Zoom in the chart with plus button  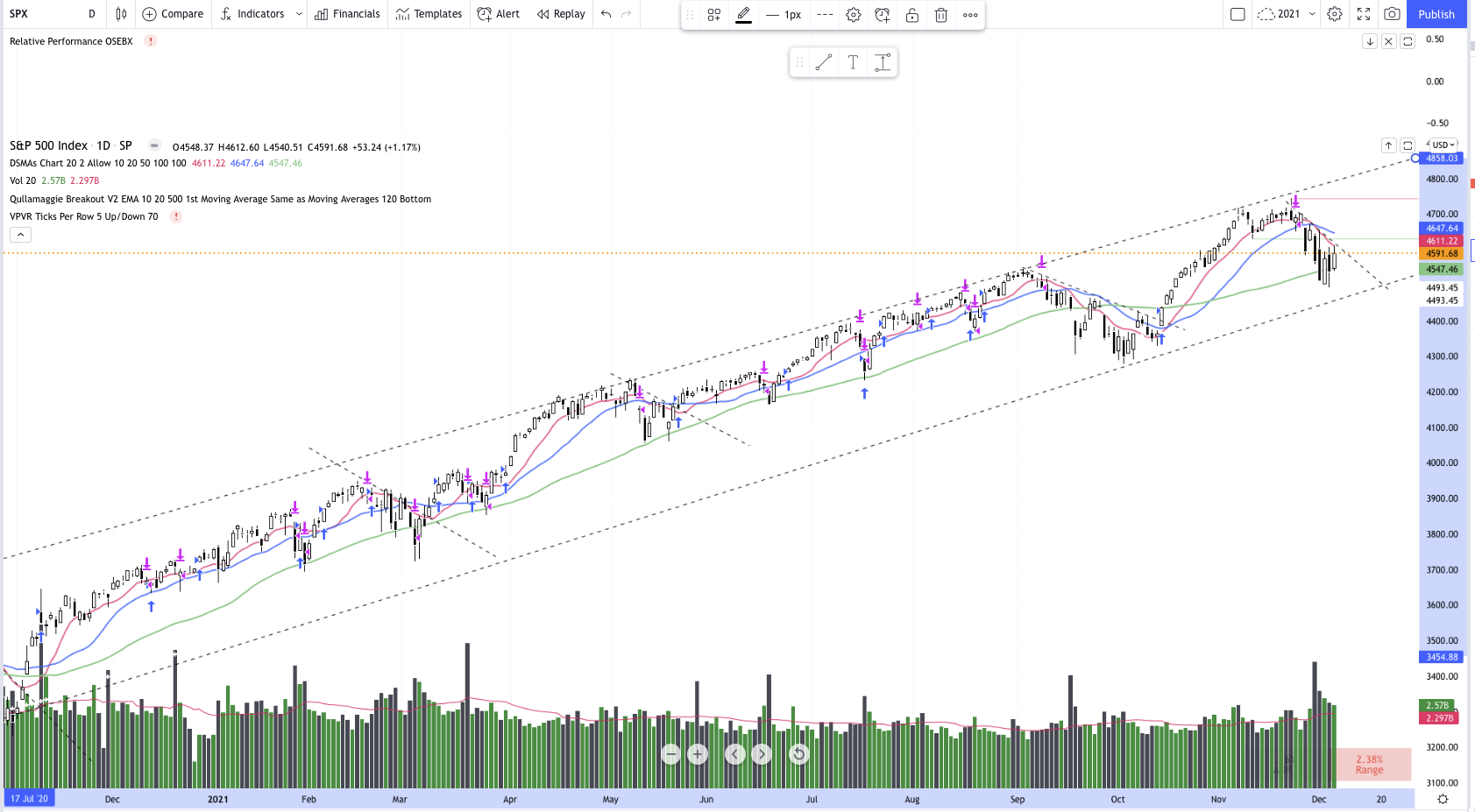[x=698, y=753]
